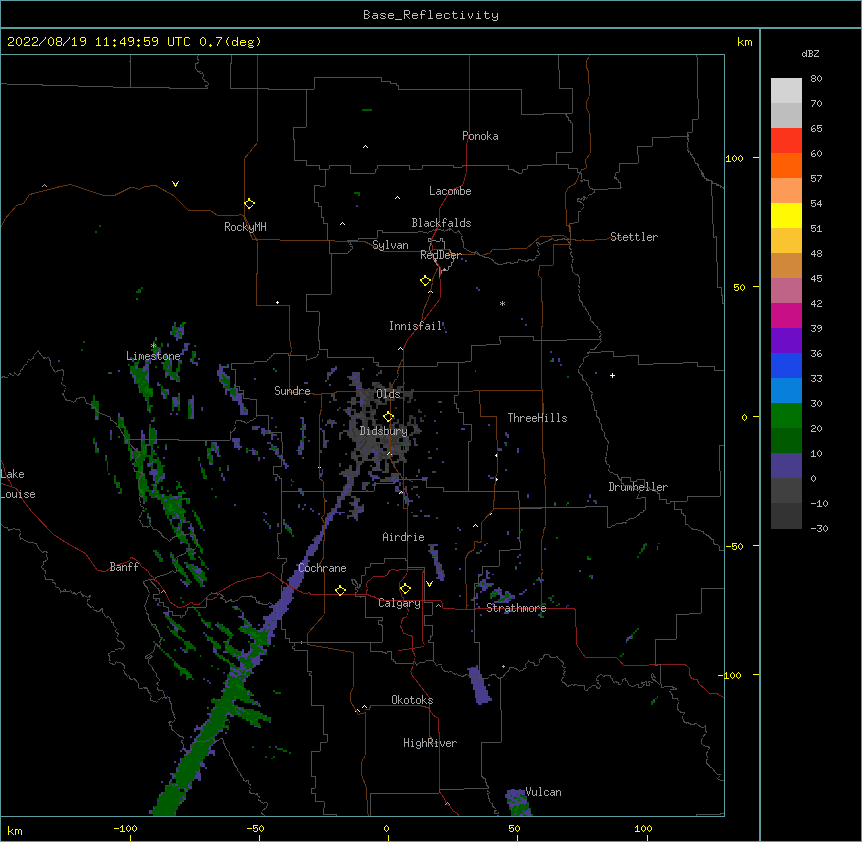Select the violet purple swatch in dBZ legend
This screenshot has width=862, height=842.
click(786, 341)
